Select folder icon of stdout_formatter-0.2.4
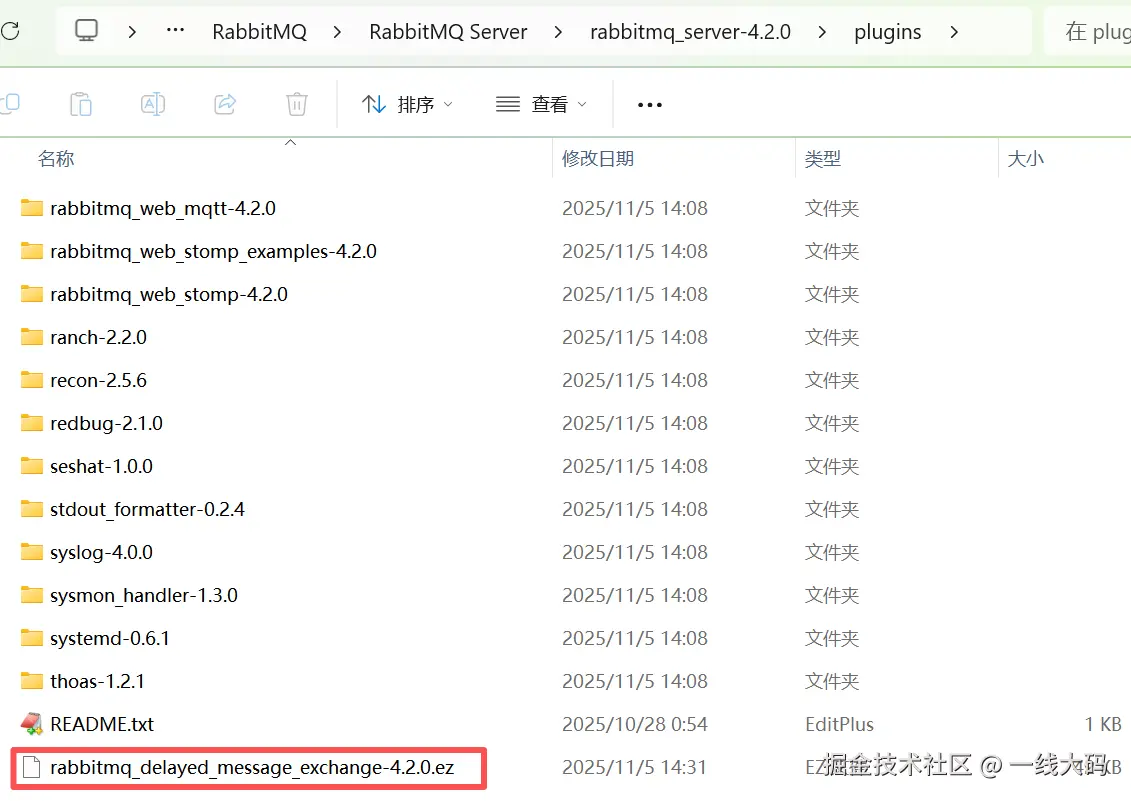The height and width of the screenshot is (801, 1131). tap(32, 509)
